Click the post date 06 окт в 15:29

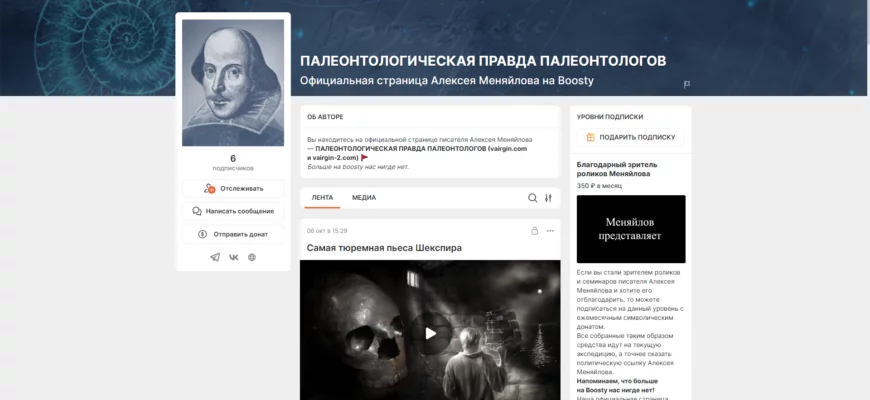(327, 231)
